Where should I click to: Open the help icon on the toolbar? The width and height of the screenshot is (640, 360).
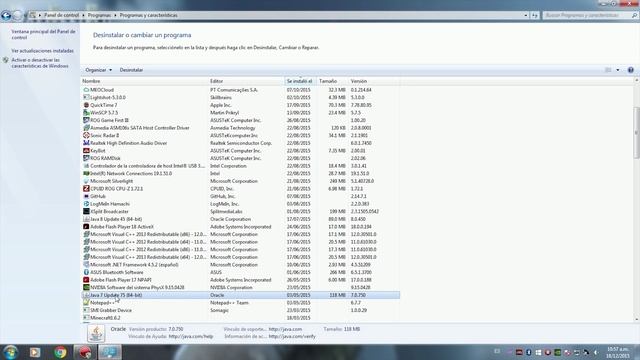(x=631, y=70)
